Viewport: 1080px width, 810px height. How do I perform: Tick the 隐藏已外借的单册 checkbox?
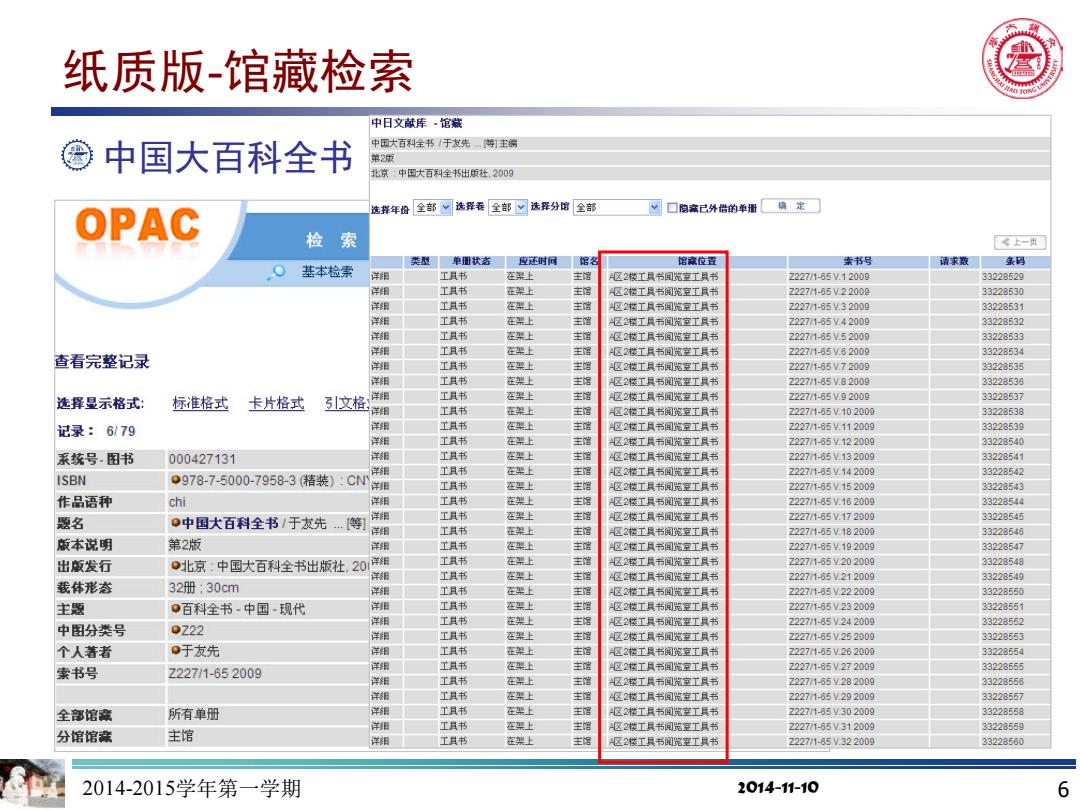click(672, 207)
